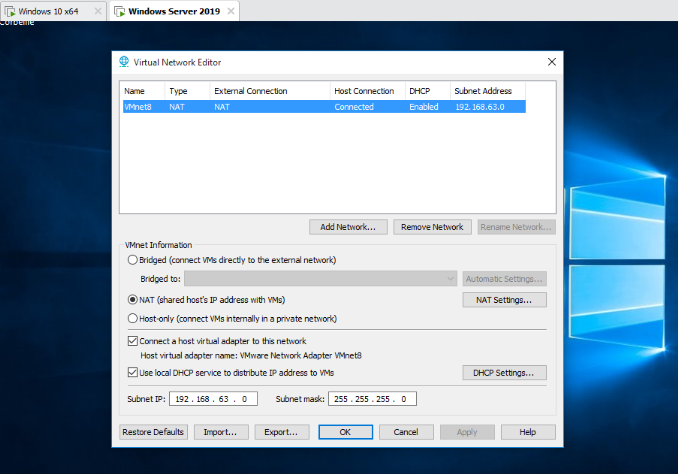The height and width of the screenshot is (474, 678).
Task: Select the Bridged radio button
Action: (x=133, y=260)
